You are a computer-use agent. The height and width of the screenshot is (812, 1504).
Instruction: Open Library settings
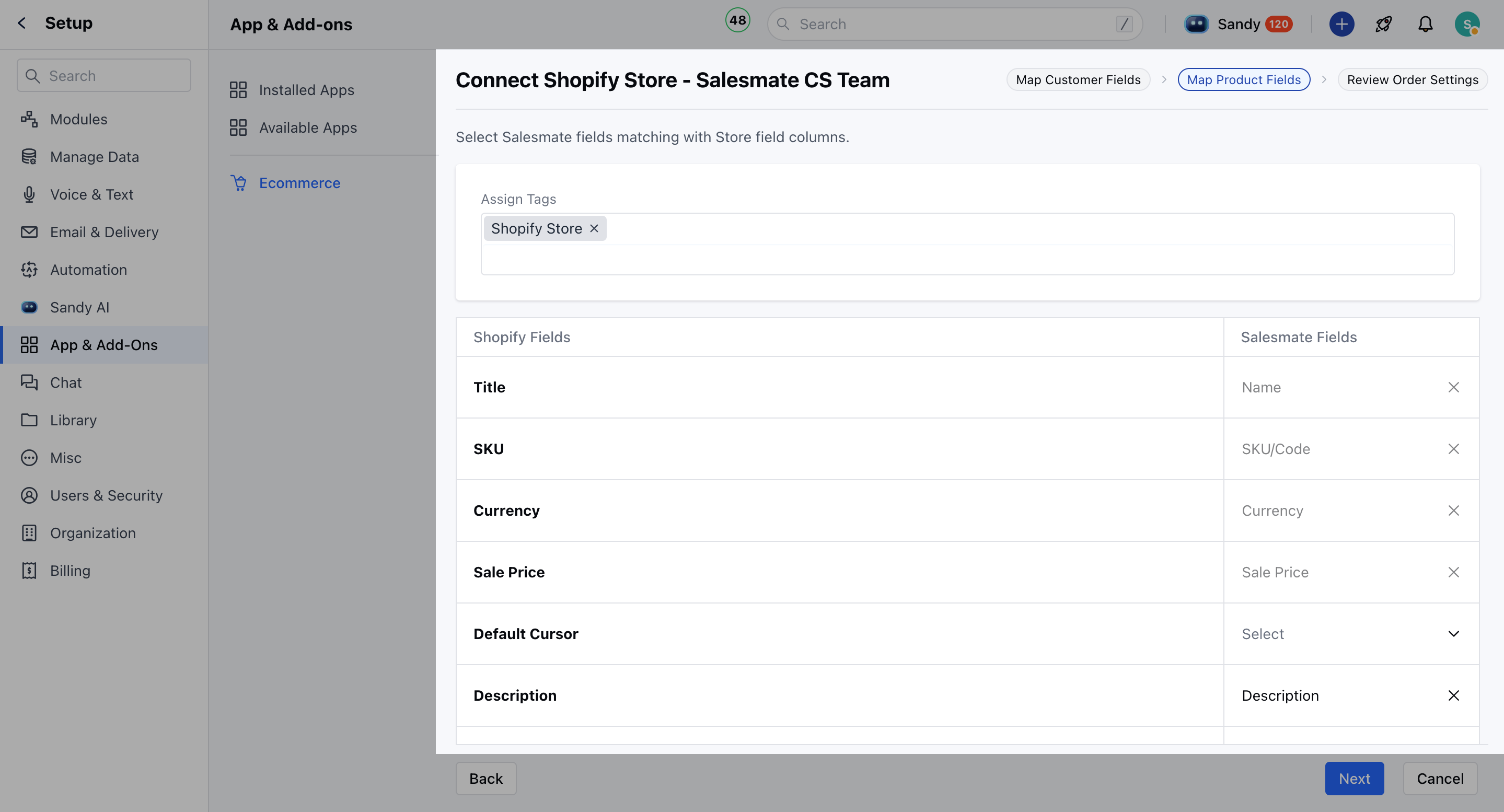[x=73, y=420]
